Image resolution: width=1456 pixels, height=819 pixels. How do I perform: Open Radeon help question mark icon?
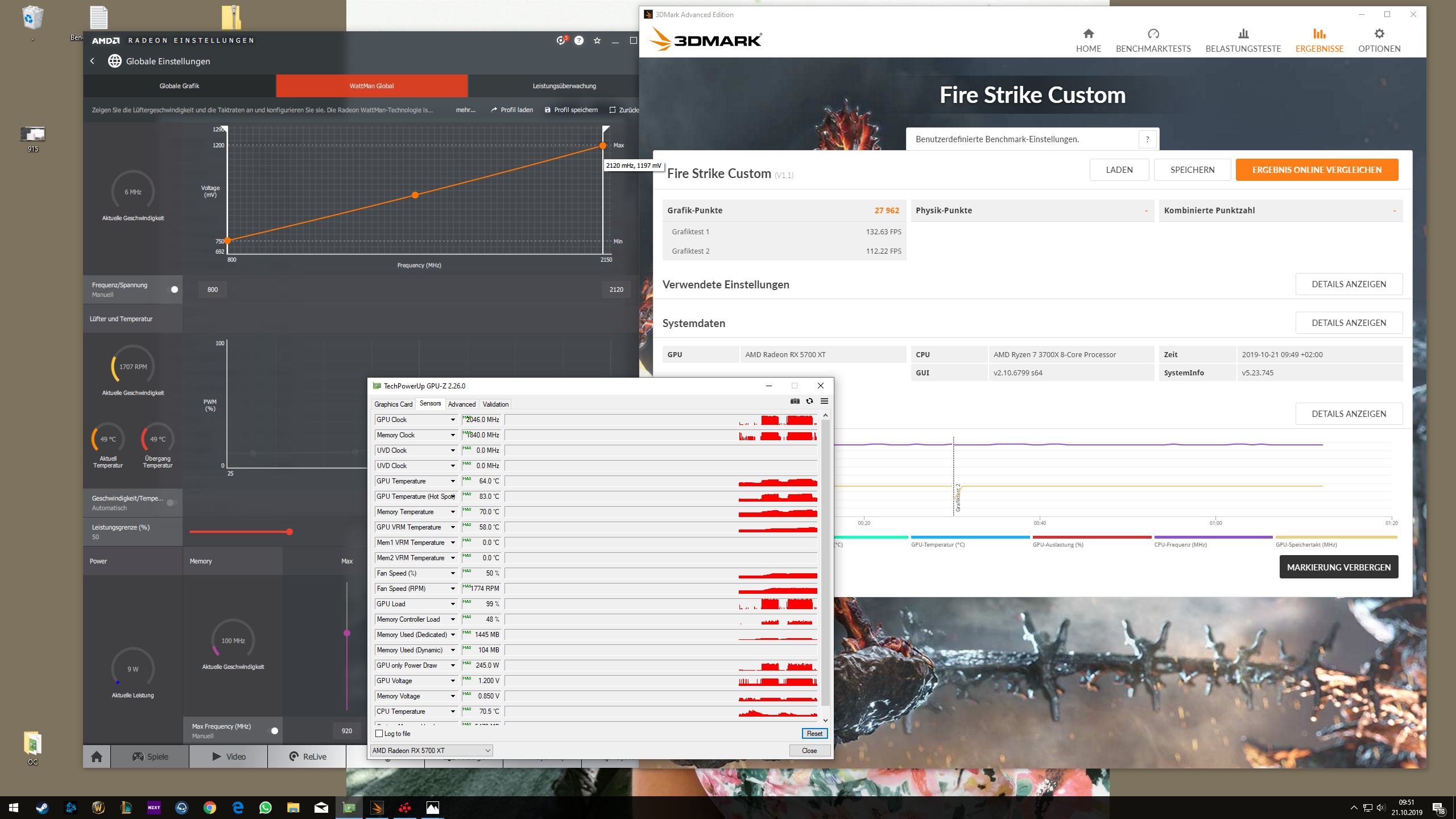(x=579, y=40)
